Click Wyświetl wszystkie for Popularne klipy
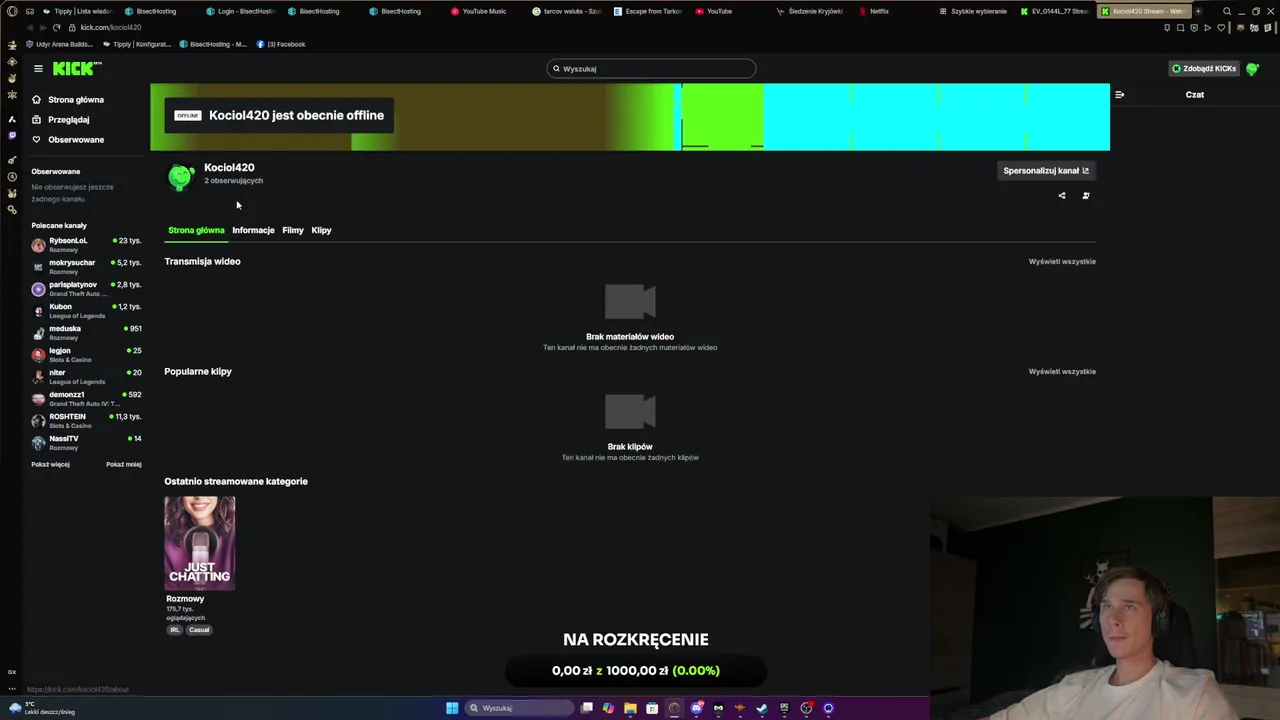Image resolution: width=1280 pixels, height=720 pixels. [x=1062, y=372]
